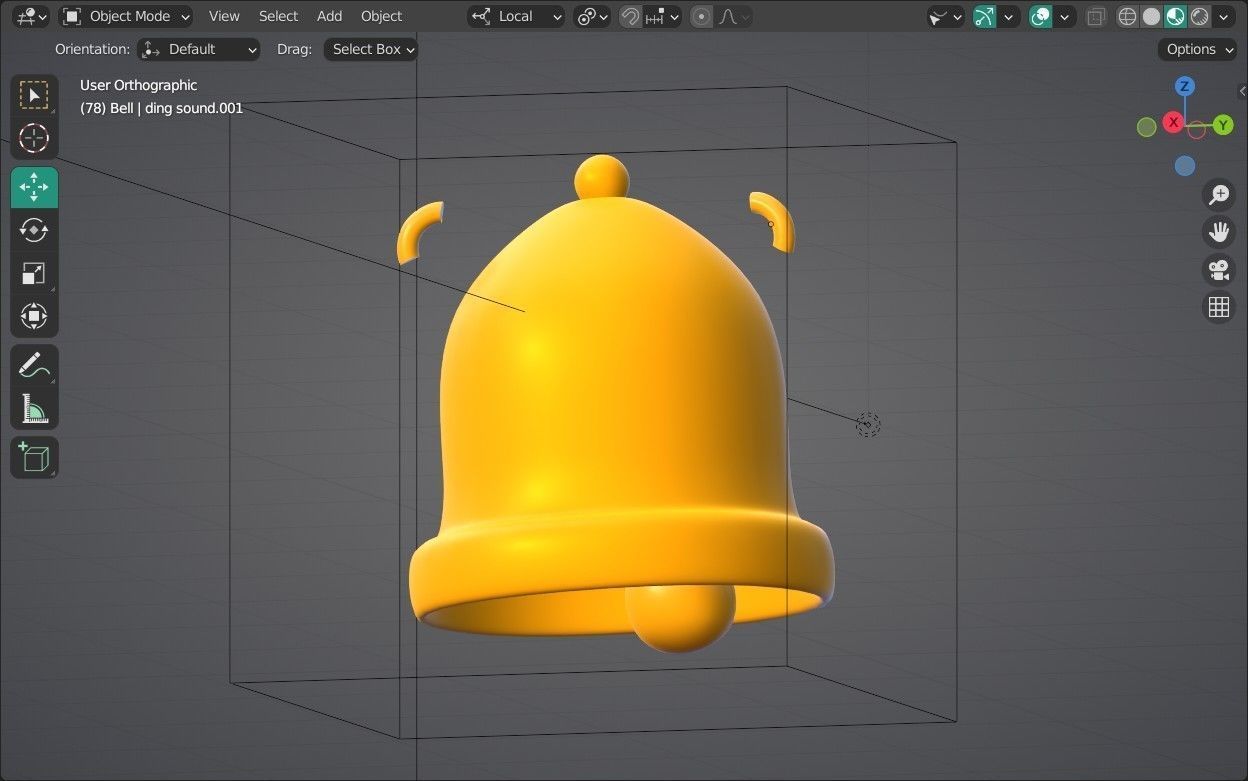Click the negative Y green gizmo dot
The height and width of the screenshot is (781, 1248).
tap(1147, 126)
